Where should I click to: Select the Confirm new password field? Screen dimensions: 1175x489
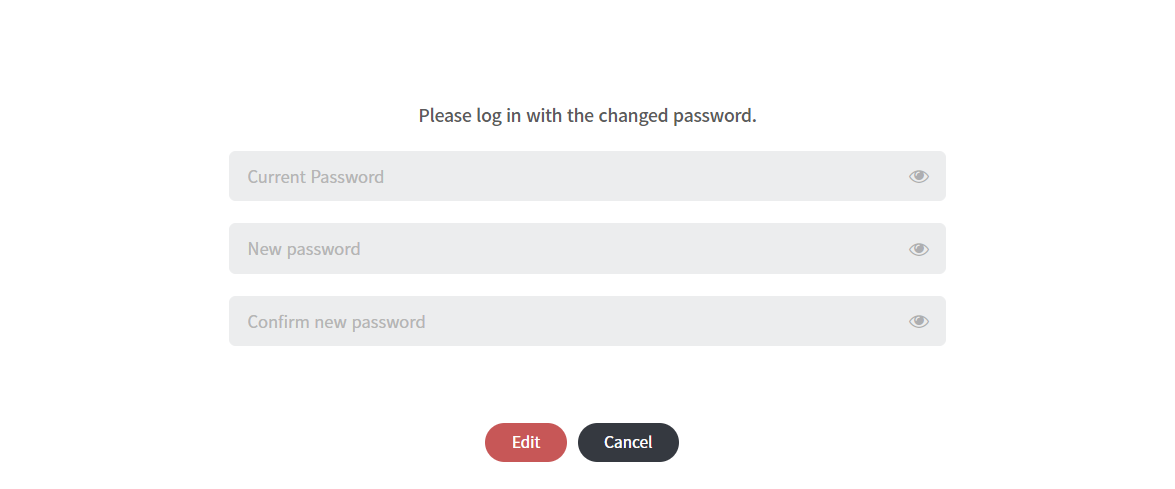point(560,321)
